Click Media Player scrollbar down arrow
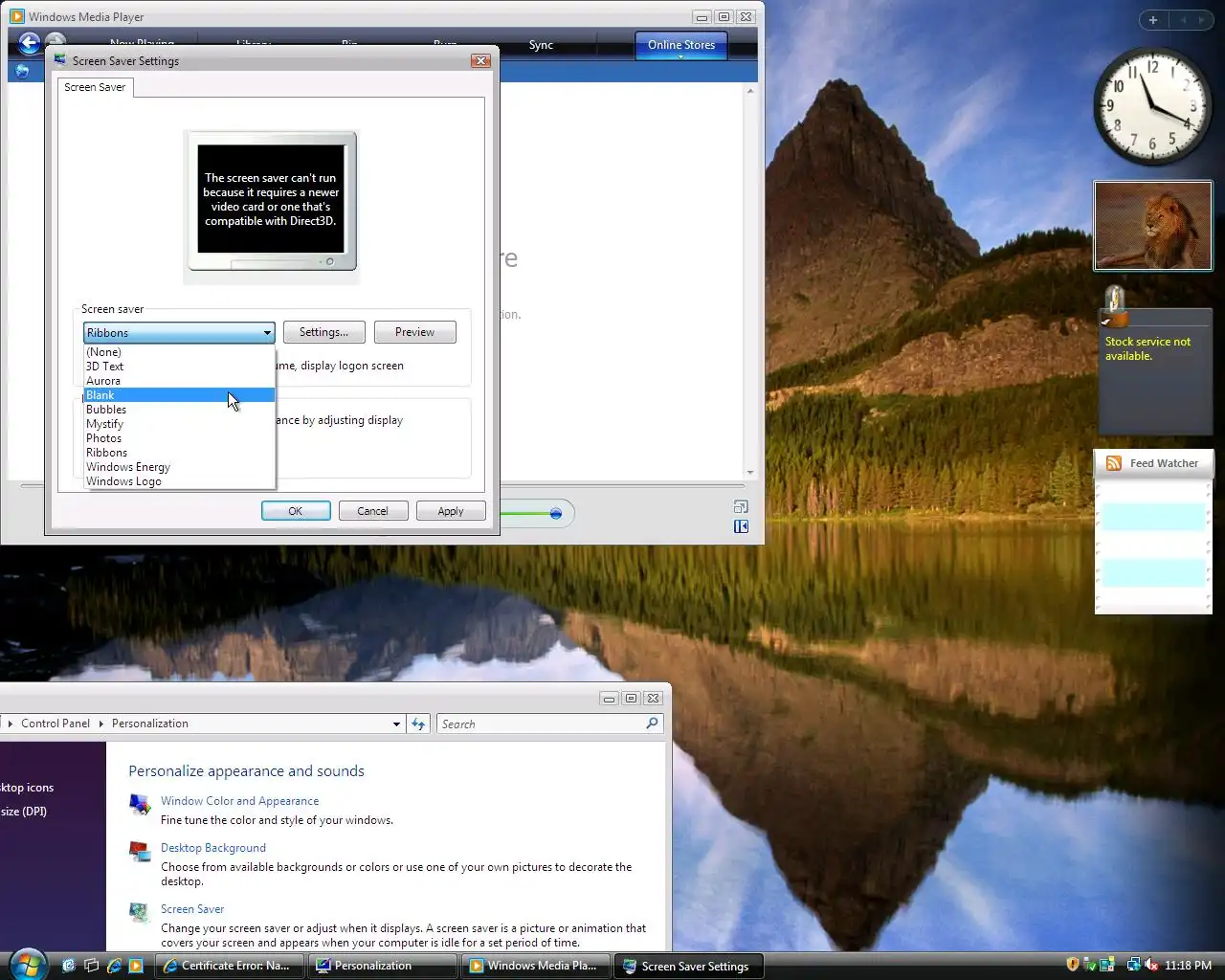The height and width of the screenshot is (980, 1225). [750, 473]
